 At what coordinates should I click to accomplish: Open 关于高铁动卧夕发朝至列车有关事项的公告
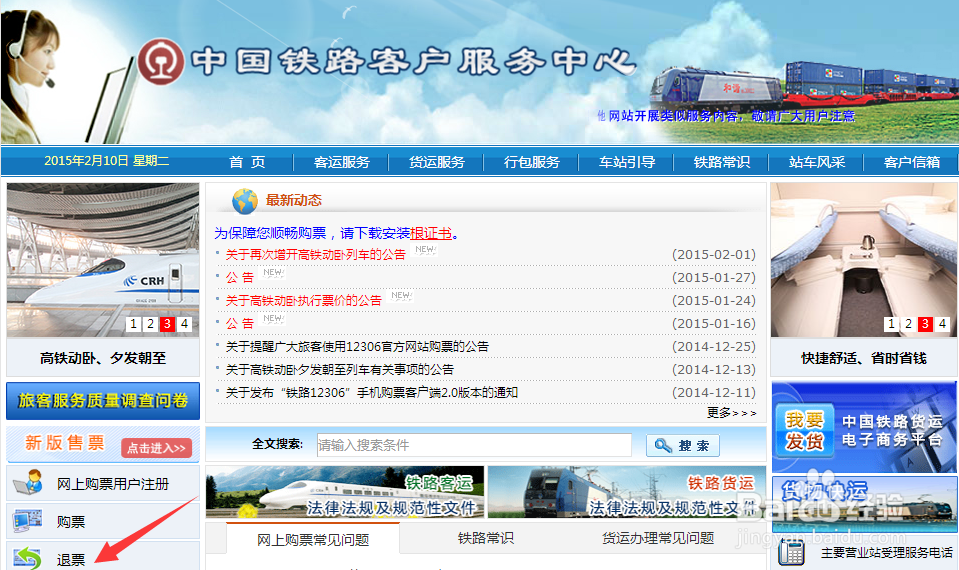coord(340,369)
